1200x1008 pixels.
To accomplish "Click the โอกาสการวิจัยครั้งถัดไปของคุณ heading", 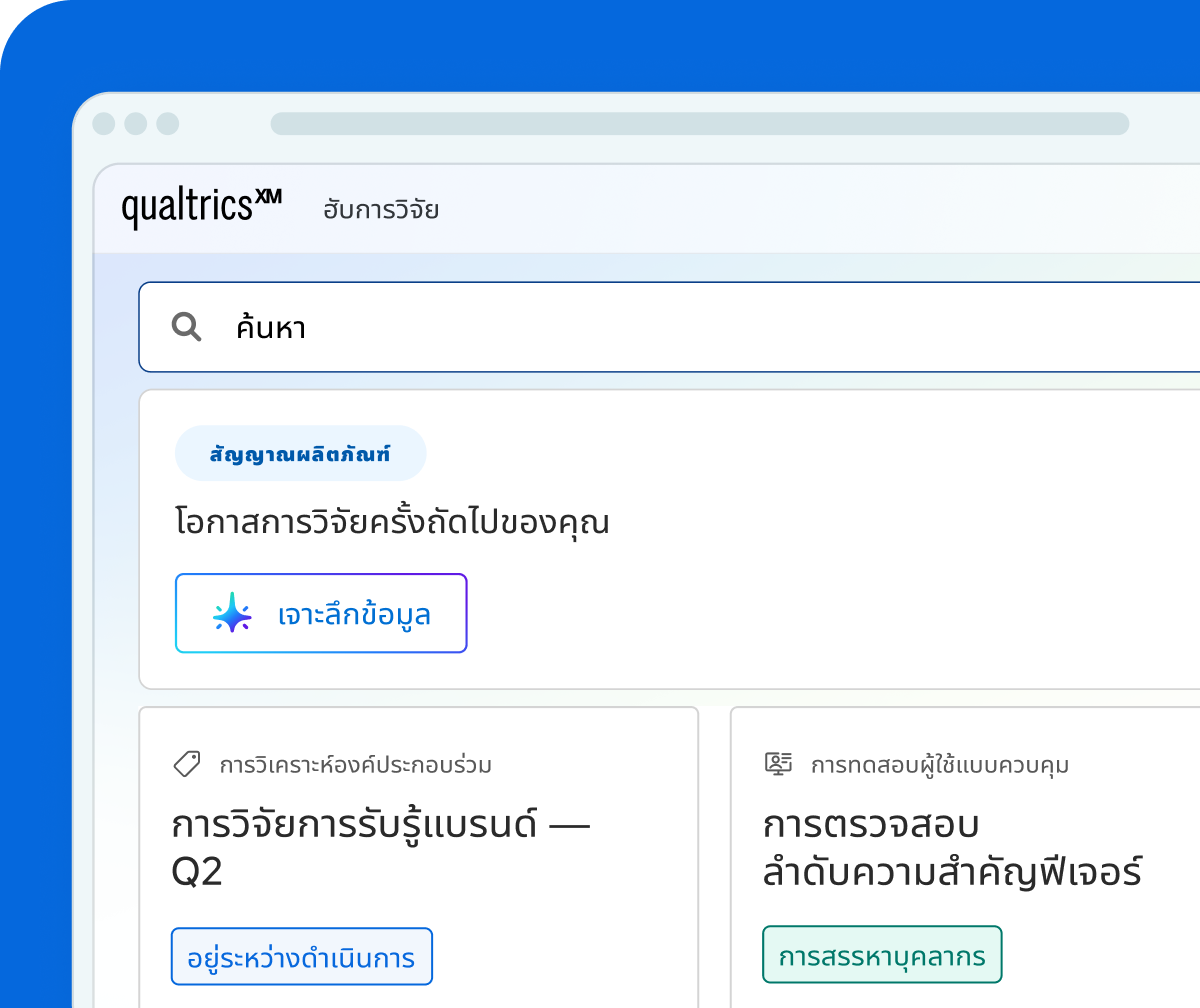I will [392, 523].
